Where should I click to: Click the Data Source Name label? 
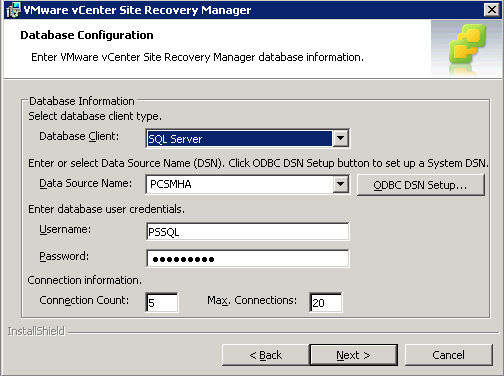85,183
